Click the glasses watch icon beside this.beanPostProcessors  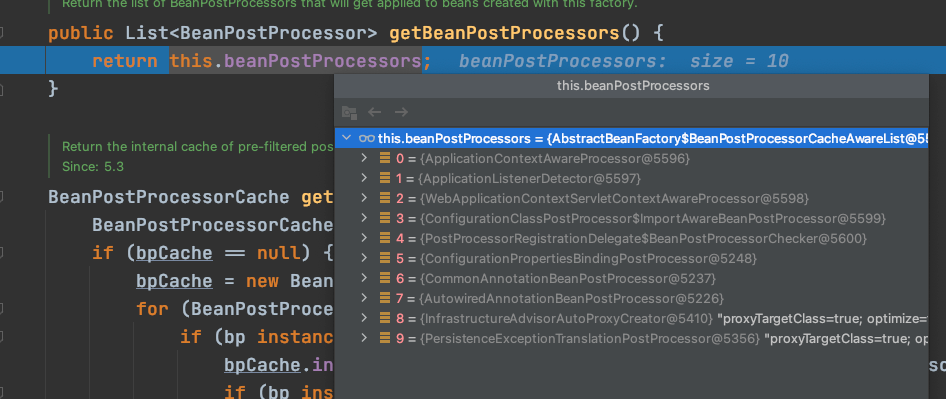pyautogui.click(x=367, y=138)
